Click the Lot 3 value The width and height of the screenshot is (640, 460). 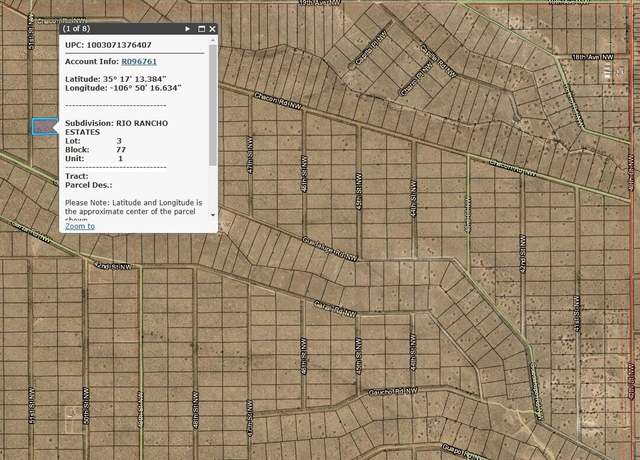click(x=119, y=141)
